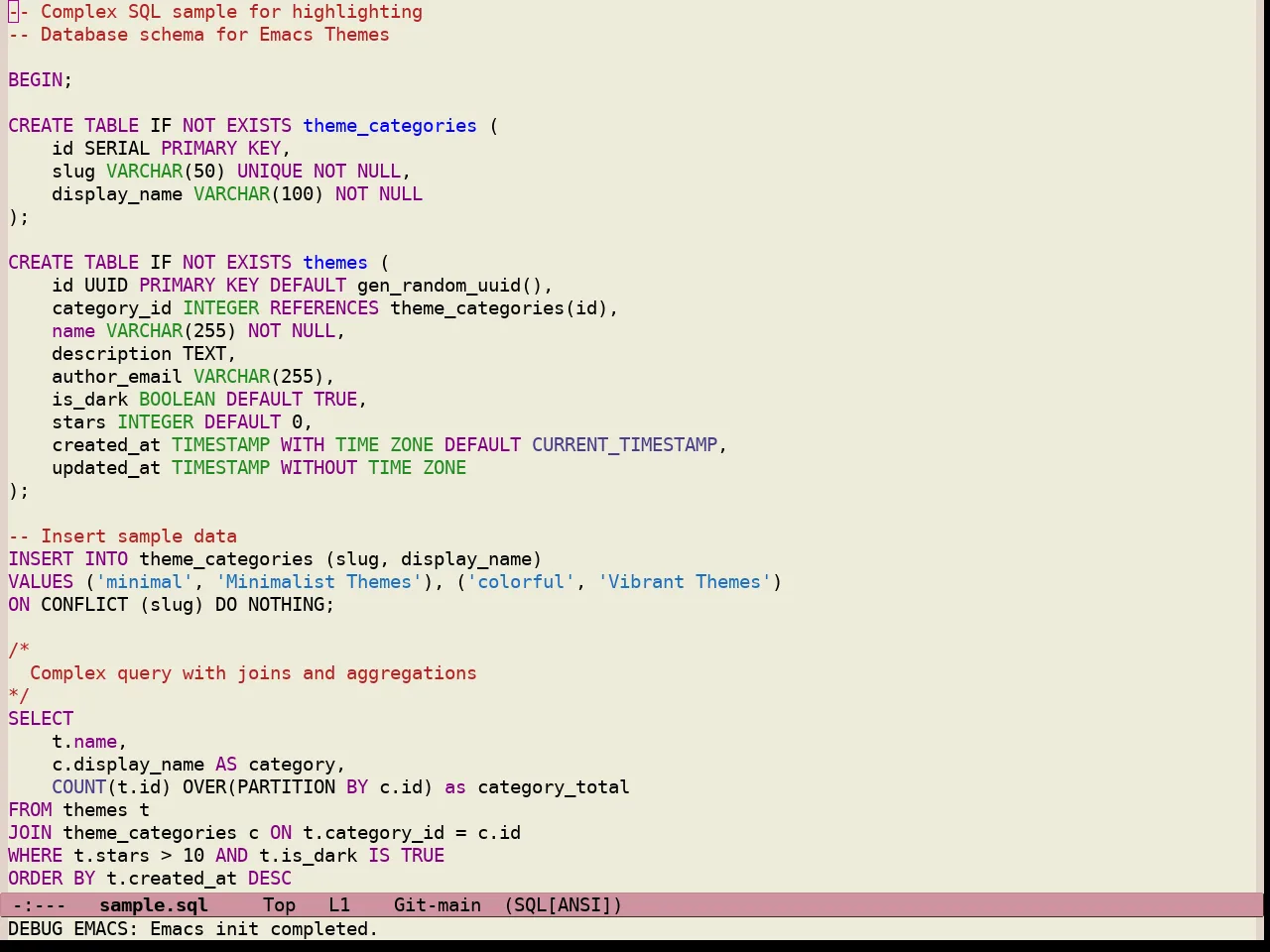Click the SELECT keyword

coord(41,718)
